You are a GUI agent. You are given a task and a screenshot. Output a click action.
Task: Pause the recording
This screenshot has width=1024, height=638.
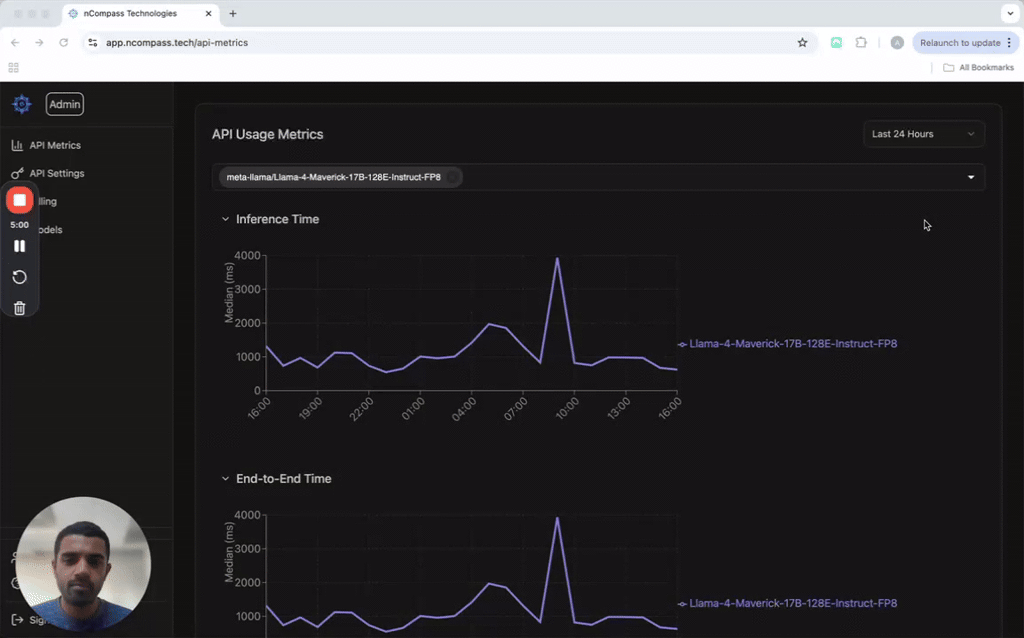point(20,246)
